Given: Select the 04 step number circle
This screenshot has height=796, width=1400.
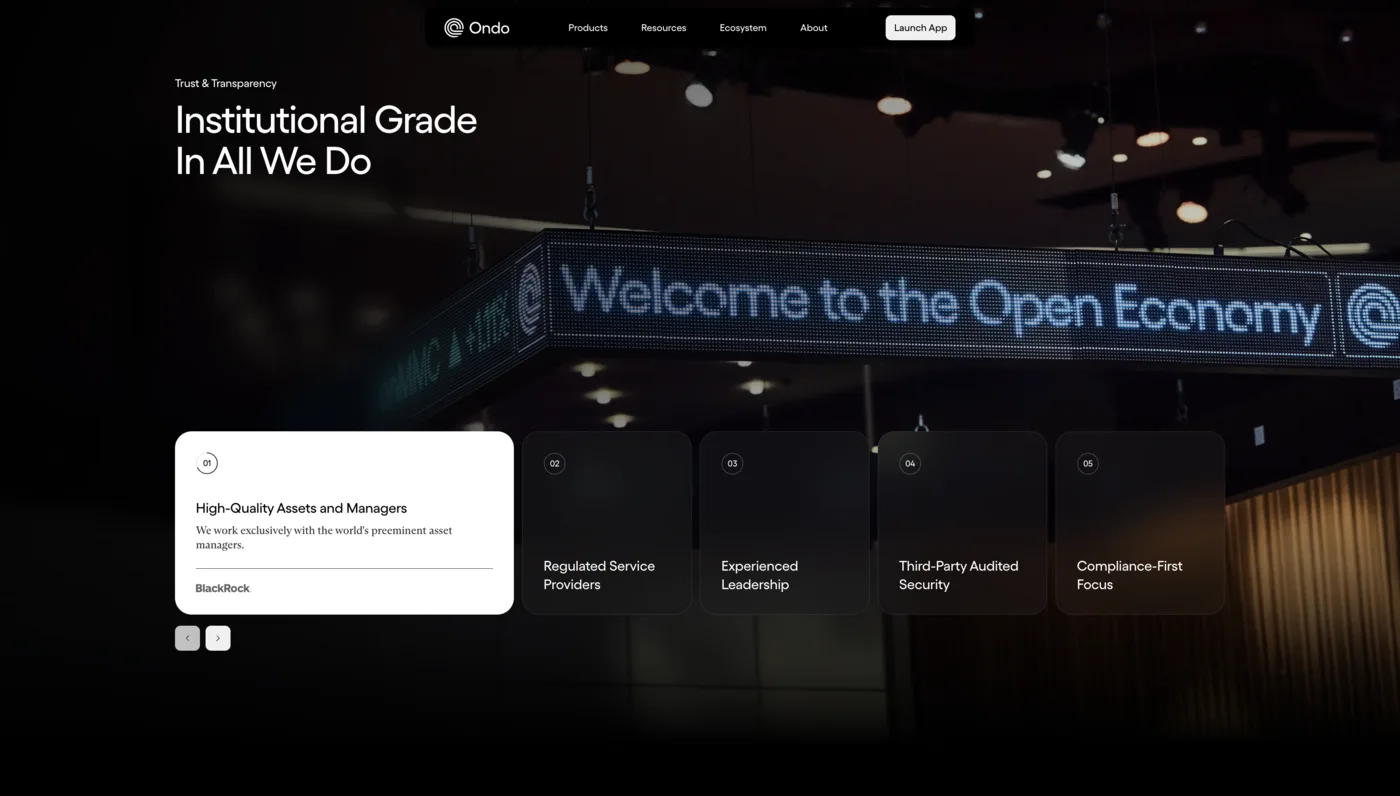Looking at the screenshot, I should [910, 463].
